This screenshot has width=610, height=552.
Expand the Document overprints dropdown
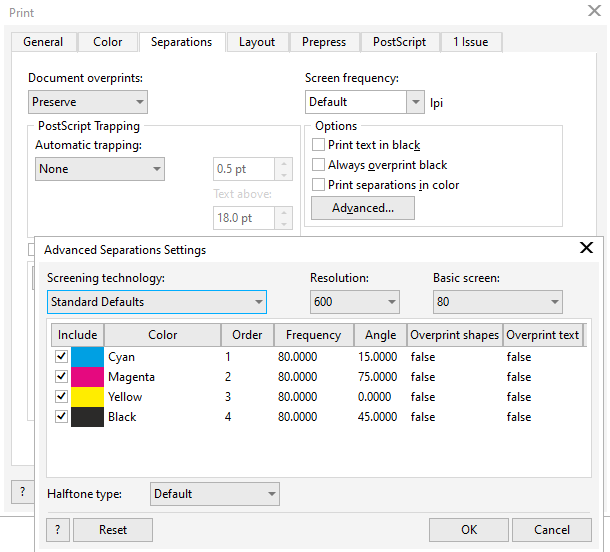coord(88,102)
